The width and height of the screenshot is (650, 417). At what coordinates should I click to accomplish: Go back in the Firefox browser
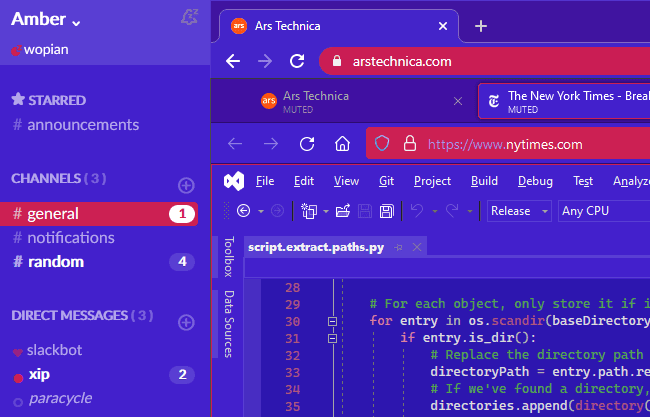(235, 144)
